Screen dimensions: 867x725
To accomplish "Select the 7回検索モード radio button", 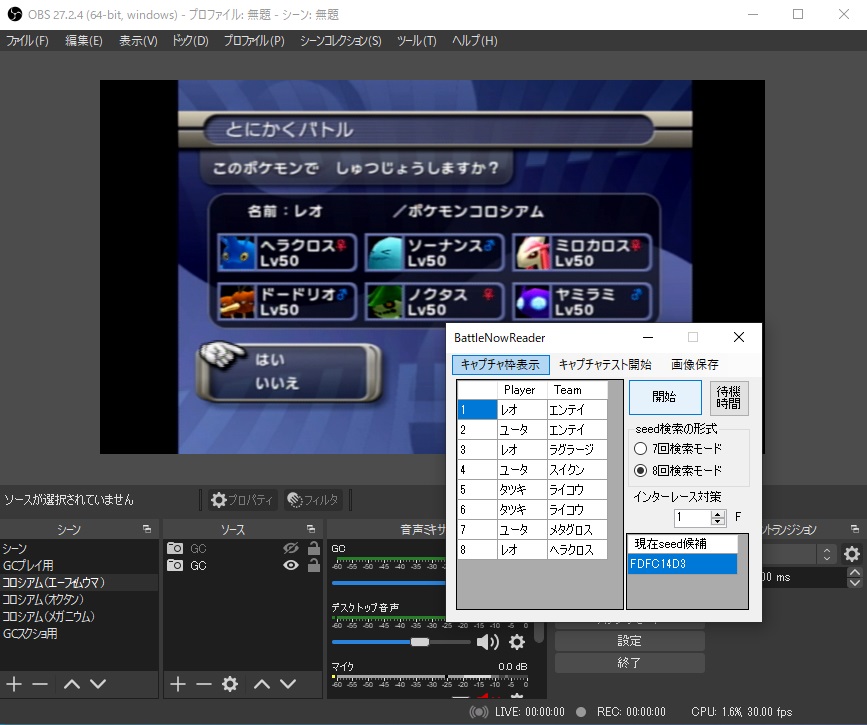I will coord(641,449).
